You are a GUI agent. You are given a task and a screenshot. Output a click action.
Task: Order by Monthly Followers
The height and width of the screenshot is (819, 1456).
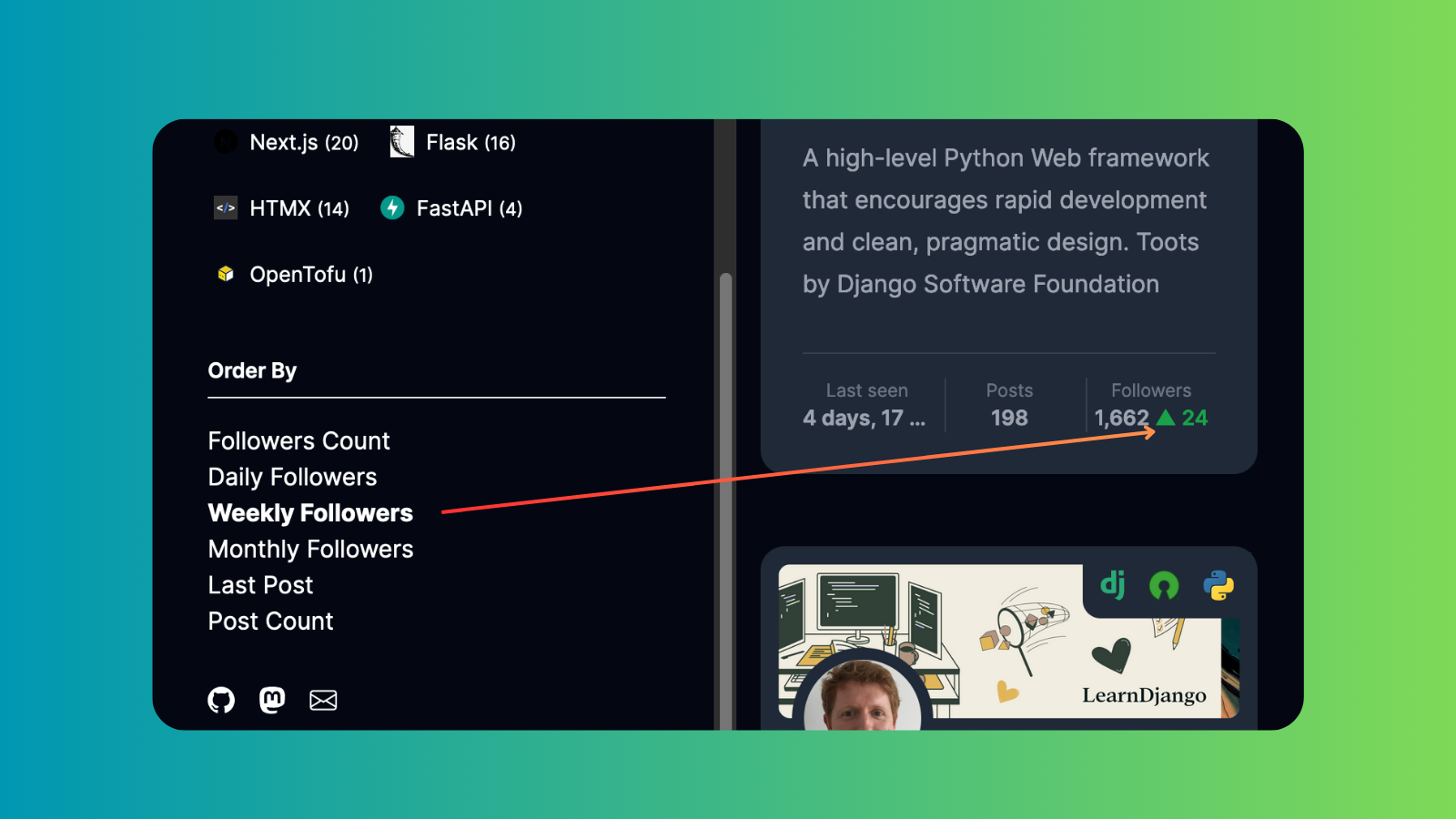coord(310,550)
